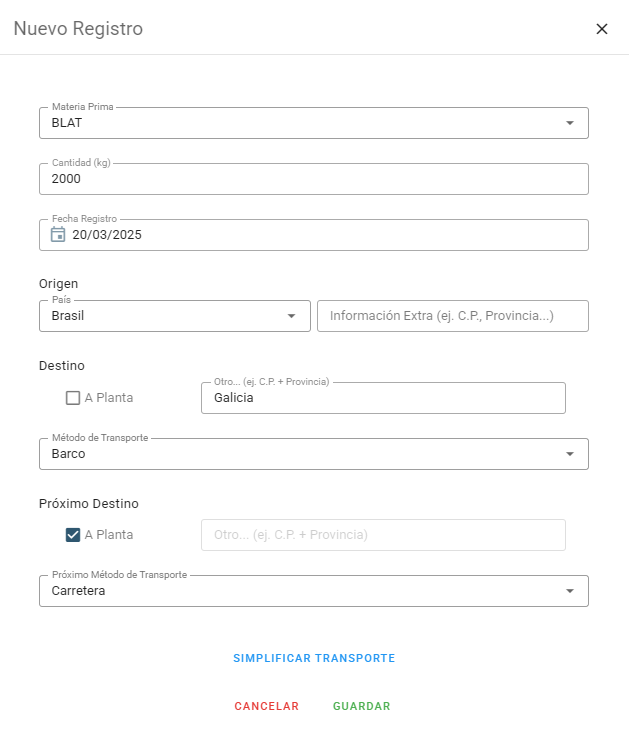
Task: Click the Información Extra origin field
Action: tap(452, 316)
